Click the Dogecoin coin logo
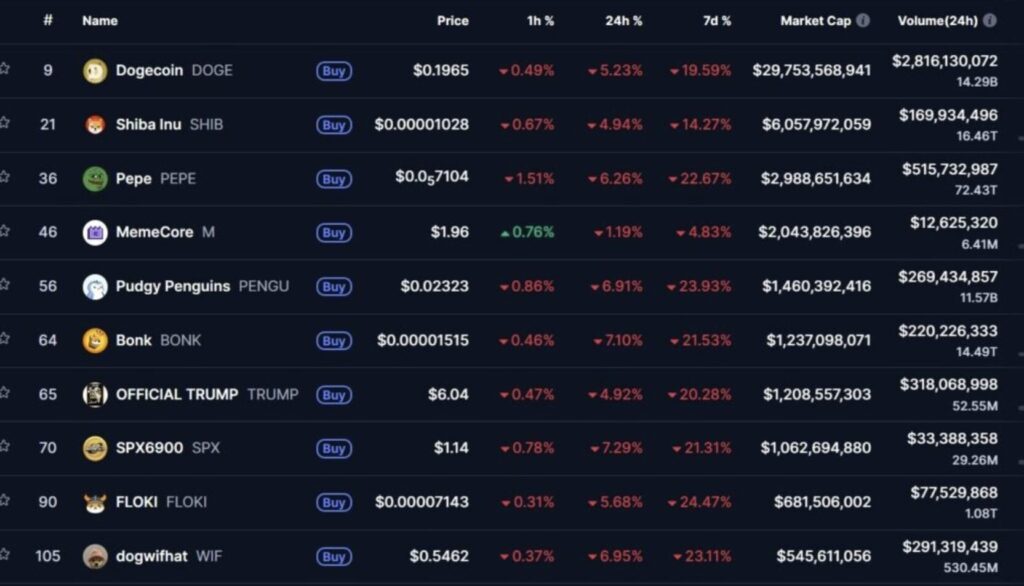Screen dimensions: 1024x586 [94, 71]
